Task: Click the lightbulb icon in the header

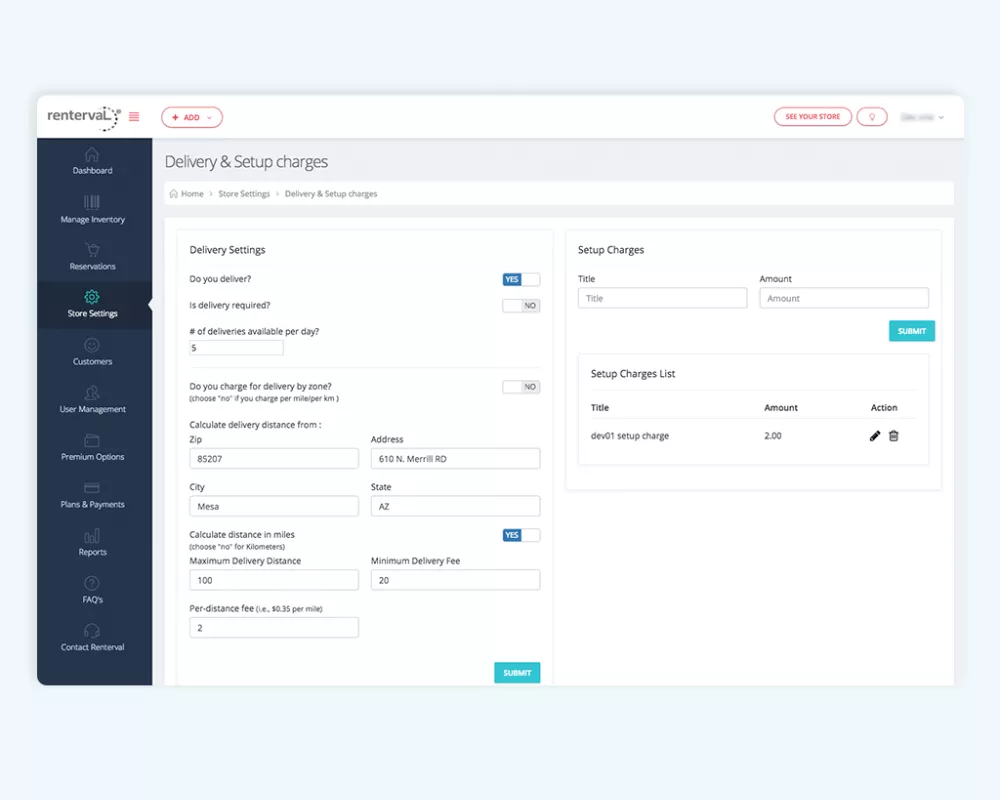Action: pos(872,117)
